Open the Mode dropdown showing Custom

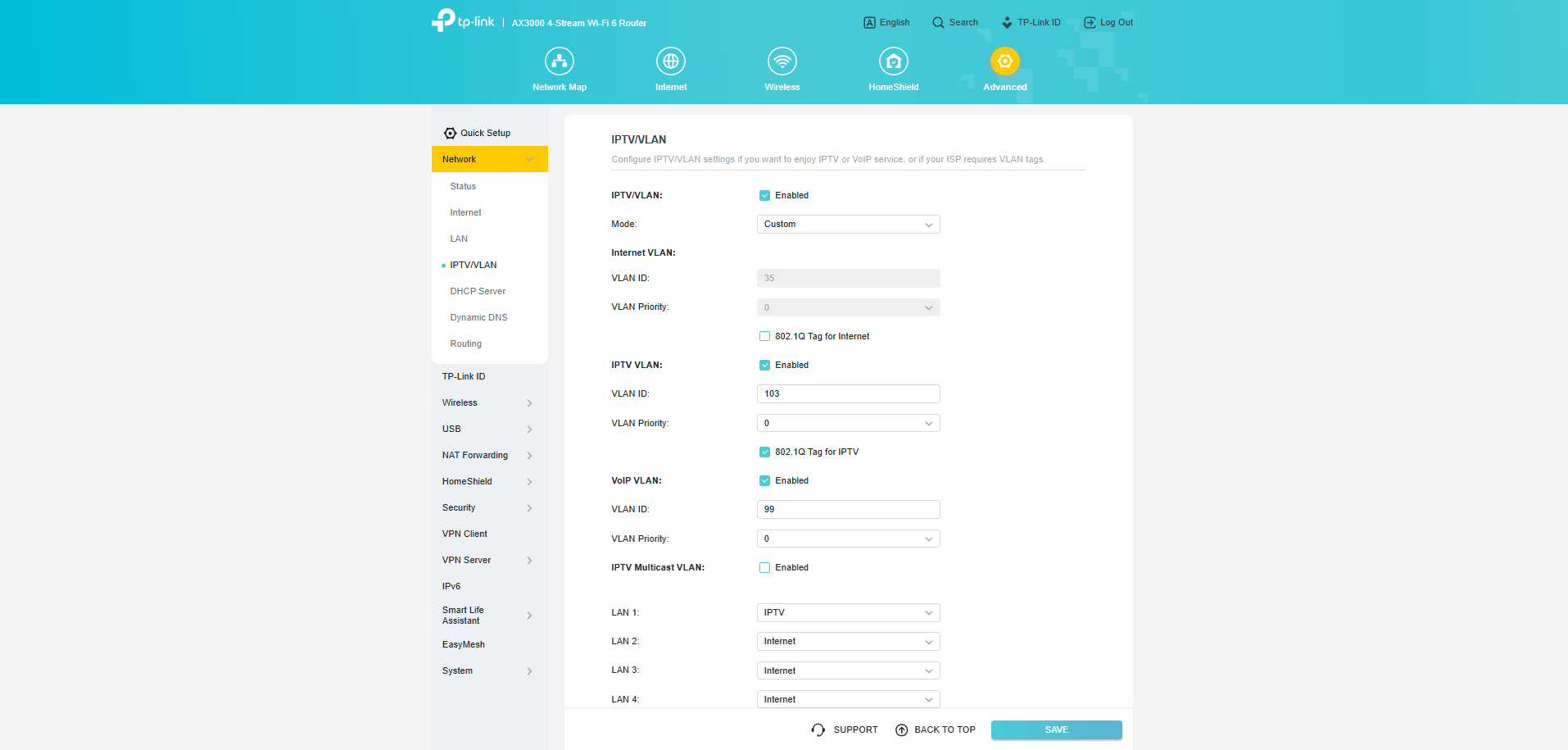848,224
